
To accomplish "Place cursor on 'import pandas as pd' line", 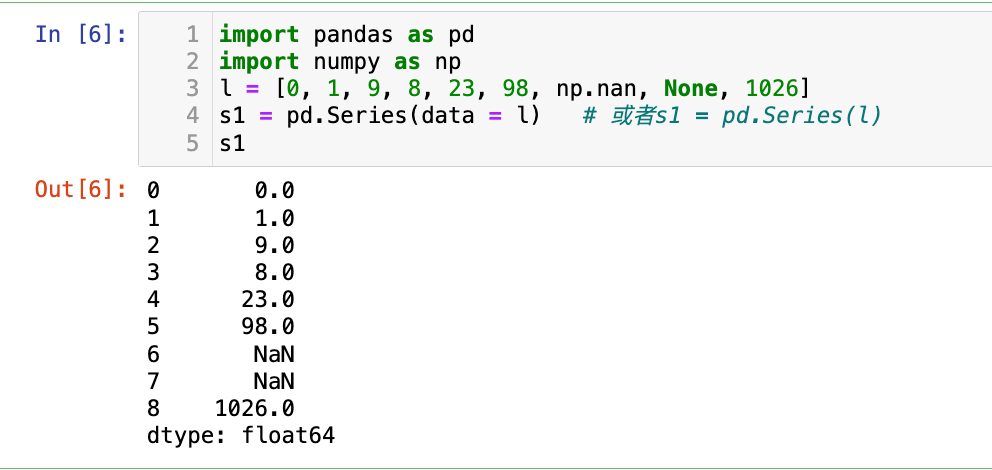I will pyautogui.click(x=346, y=34).
